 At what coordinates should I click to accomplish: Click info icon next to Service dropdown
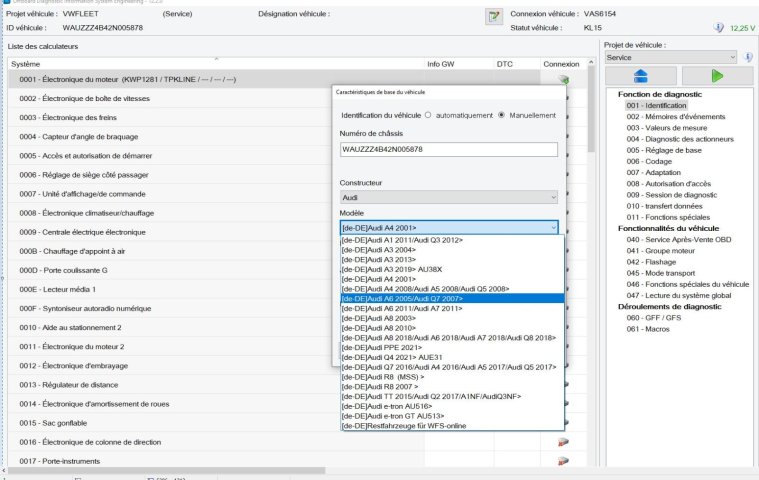(x=748, y=57)
